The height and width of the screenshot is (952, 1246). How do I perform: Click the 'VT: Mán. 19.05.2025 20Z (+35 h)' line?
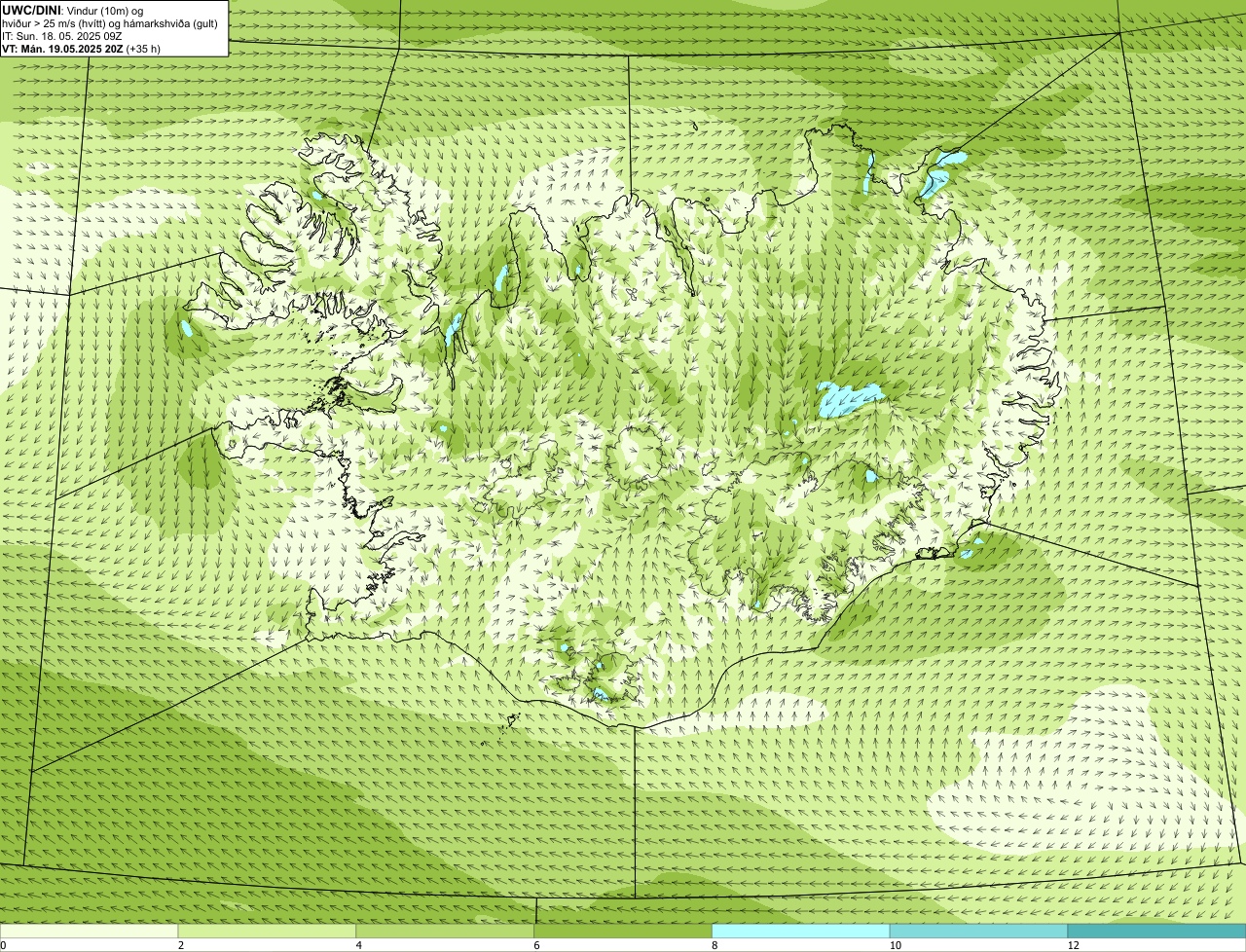(x=81, y=48)
